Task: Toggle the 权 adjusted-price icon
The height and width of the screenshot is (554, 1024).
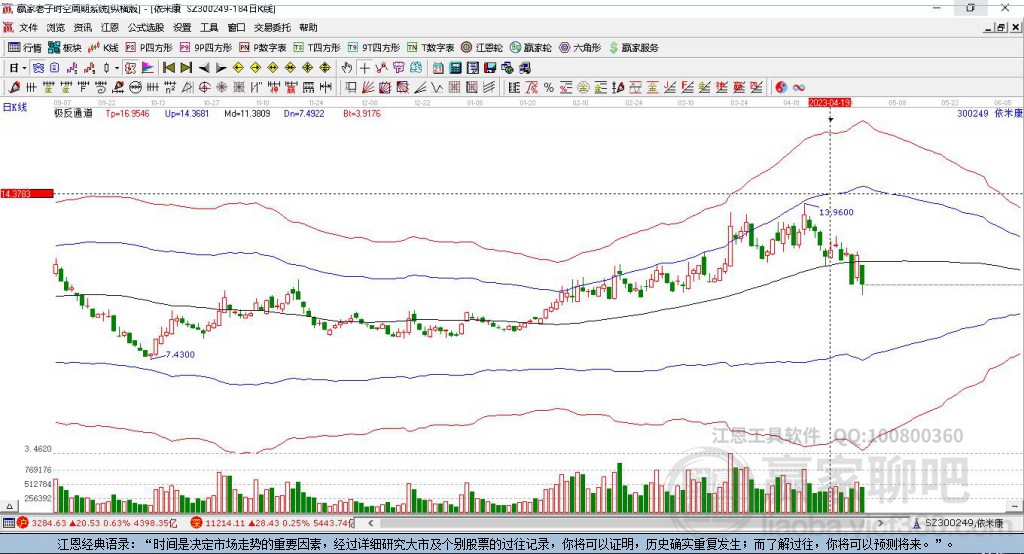Action: coord(130,68)
